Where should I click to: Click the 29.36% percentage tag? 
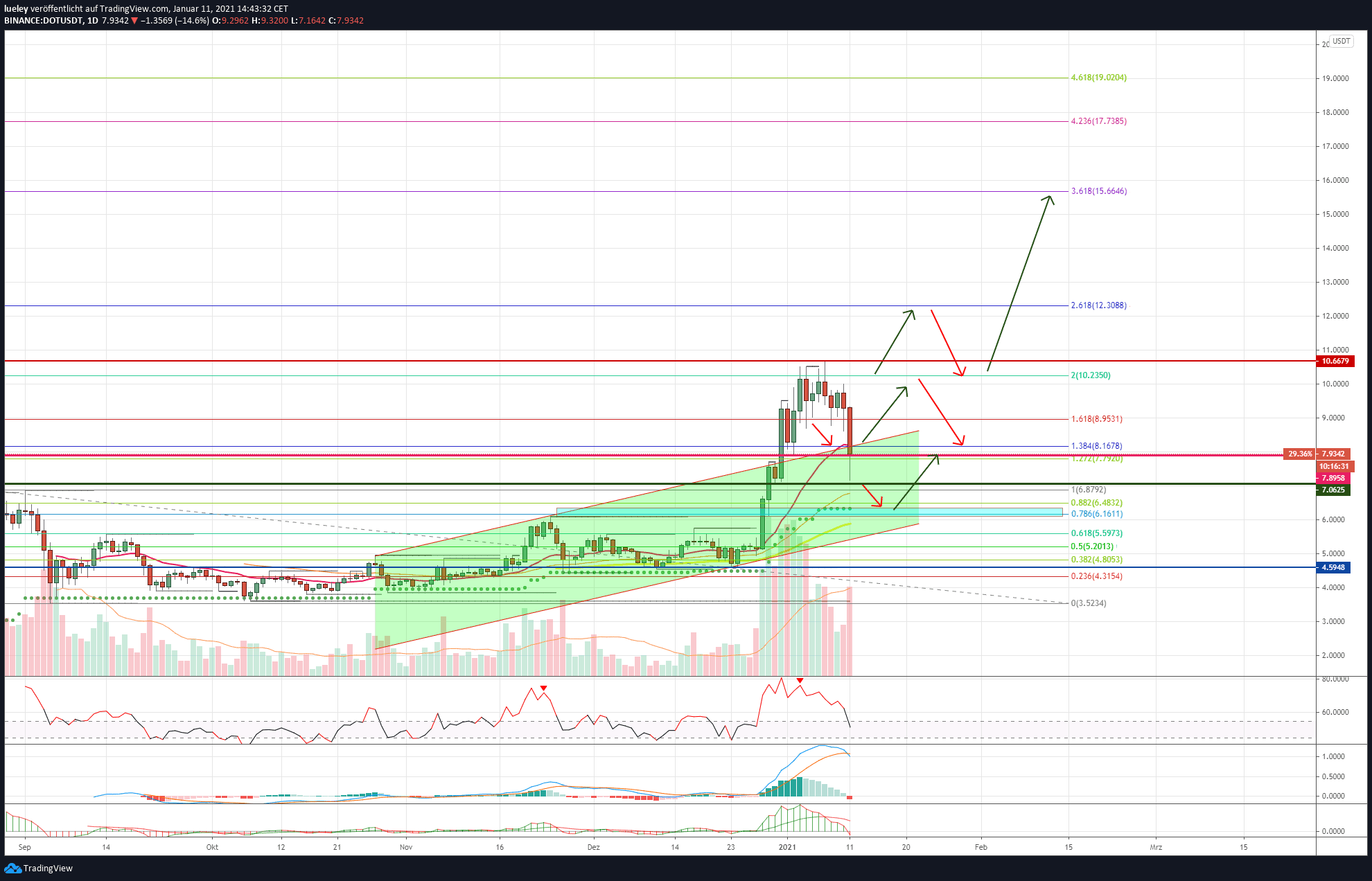[x=1299, y=454]
